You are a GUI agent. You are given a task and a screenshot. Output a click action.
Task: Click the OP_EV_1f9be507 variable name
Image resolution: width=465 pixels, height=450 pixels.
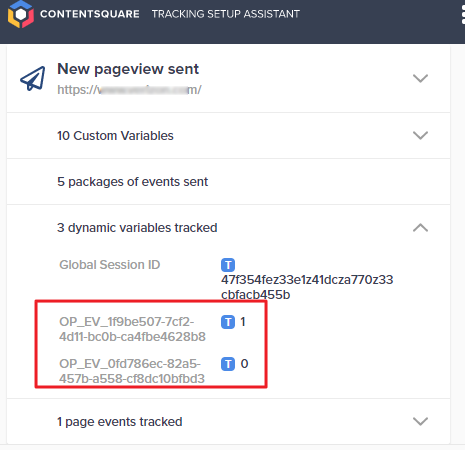point(132,329)
